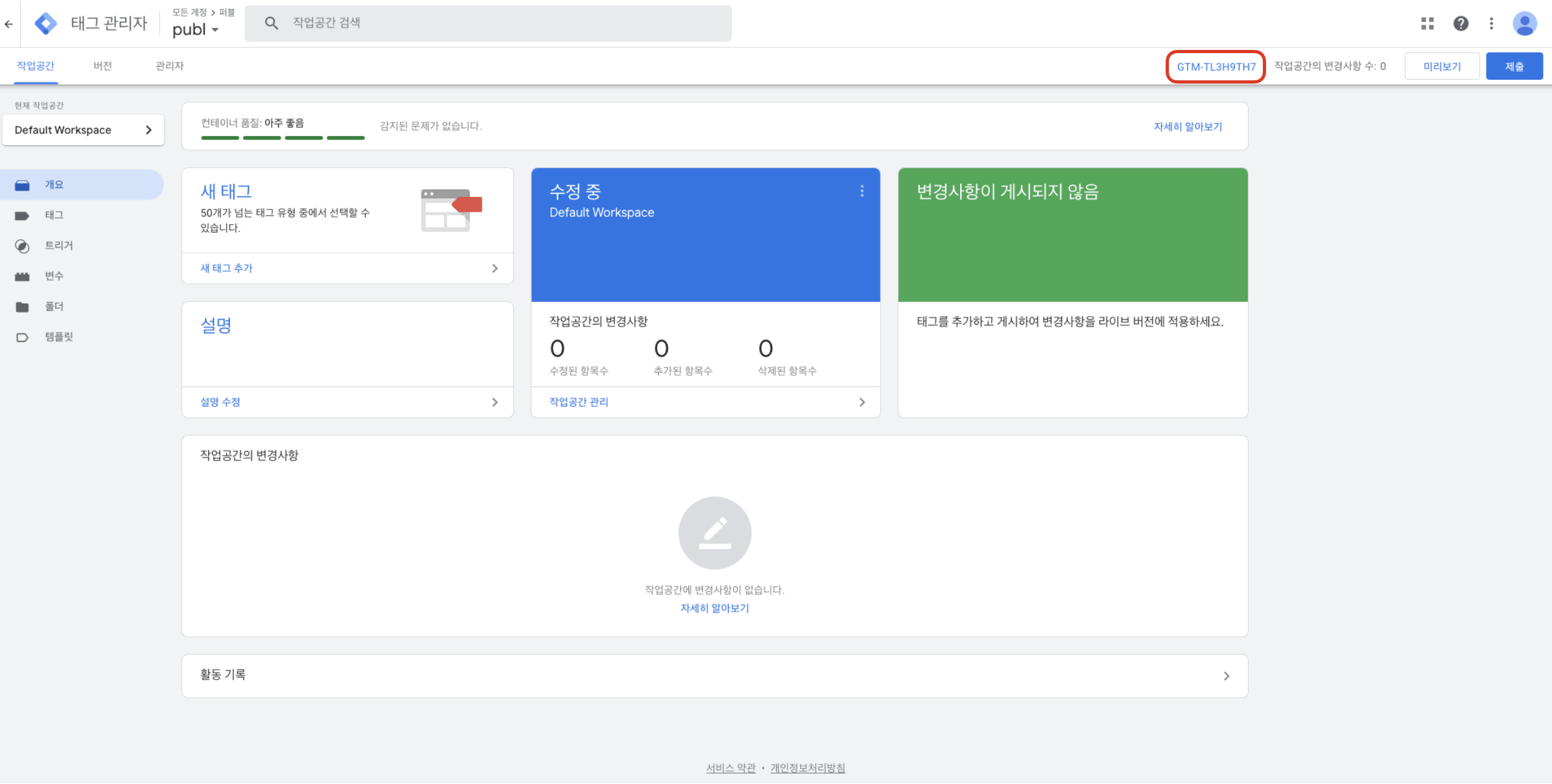Switch to the 버전 tab
1552x784 pixels.
[102, 66]
